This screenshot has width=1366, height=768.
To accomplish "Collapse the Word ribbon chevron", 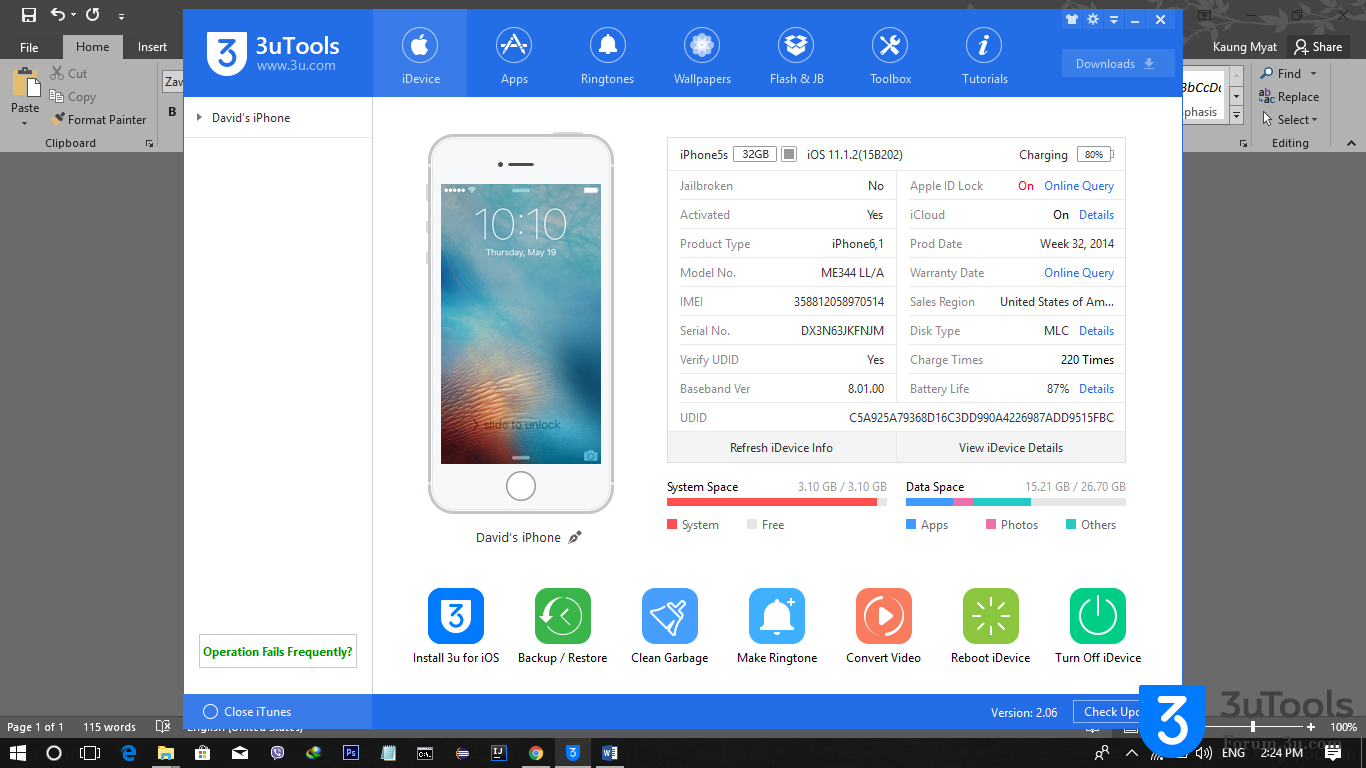I will pos(1352,143).
